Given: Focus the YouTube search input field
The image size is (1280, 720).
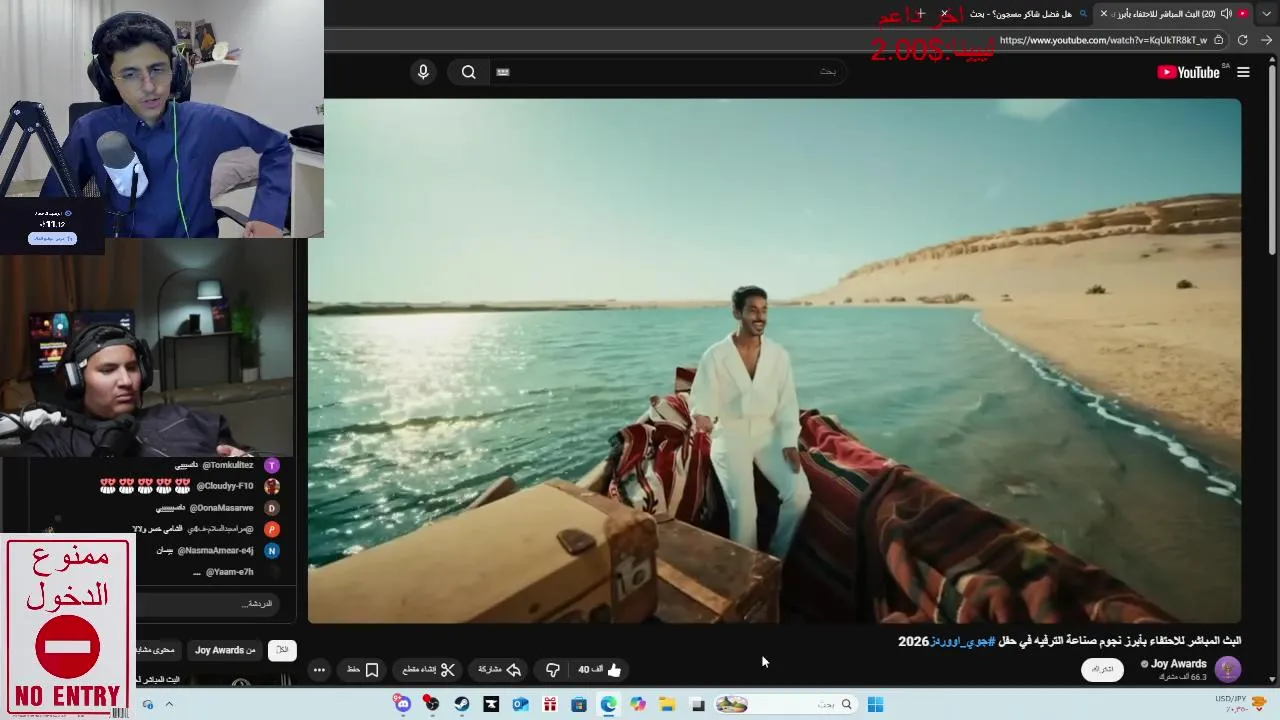Looking at the screenshot, I should coord(670,72).
